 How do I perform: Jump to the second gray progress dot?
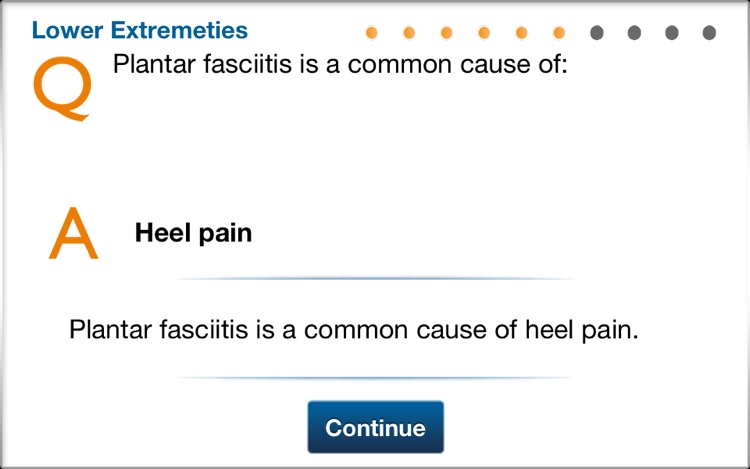(x=634, y=33)
